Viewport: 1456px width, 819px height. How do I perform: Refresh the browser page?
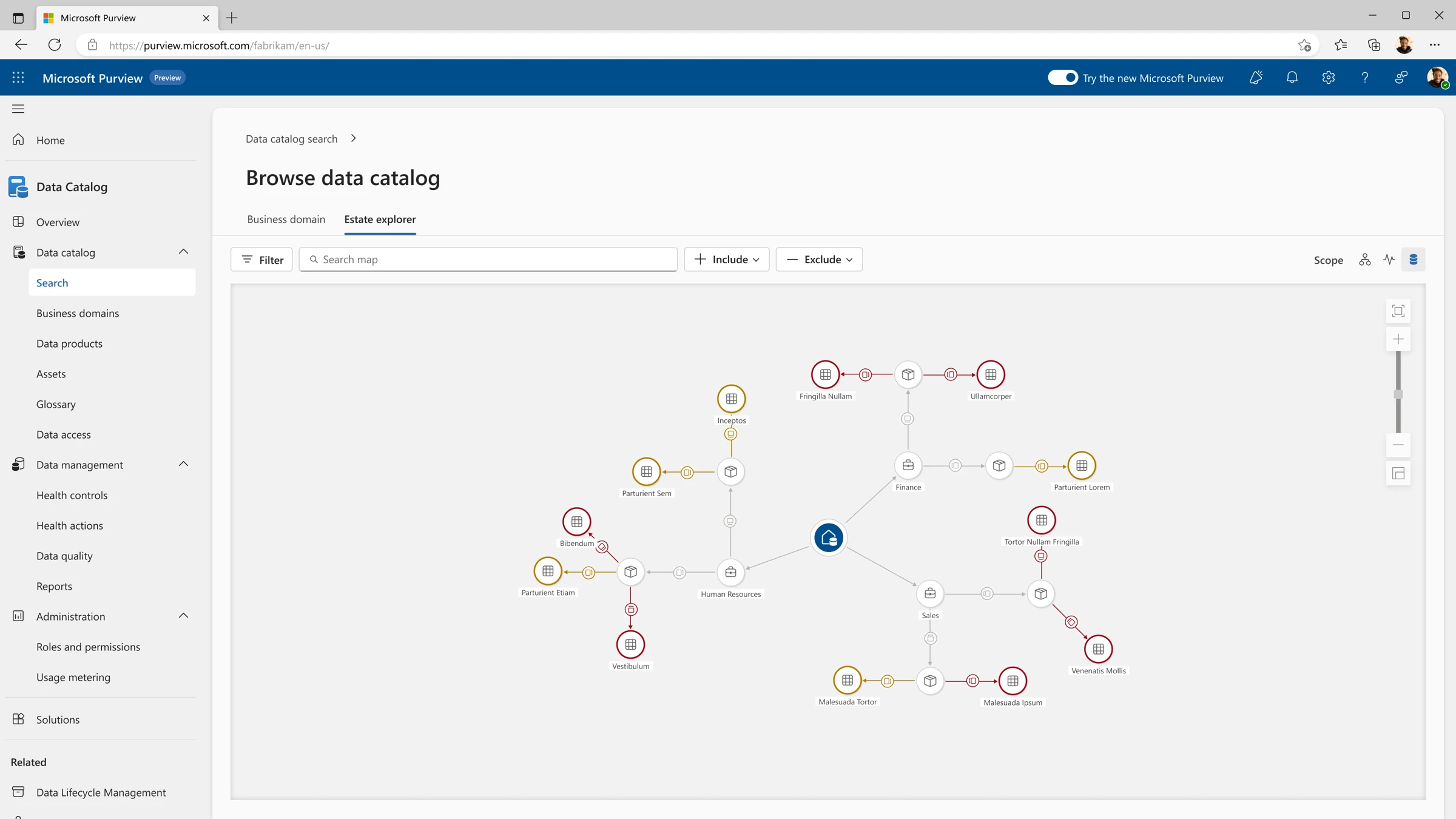pos(55,45)
